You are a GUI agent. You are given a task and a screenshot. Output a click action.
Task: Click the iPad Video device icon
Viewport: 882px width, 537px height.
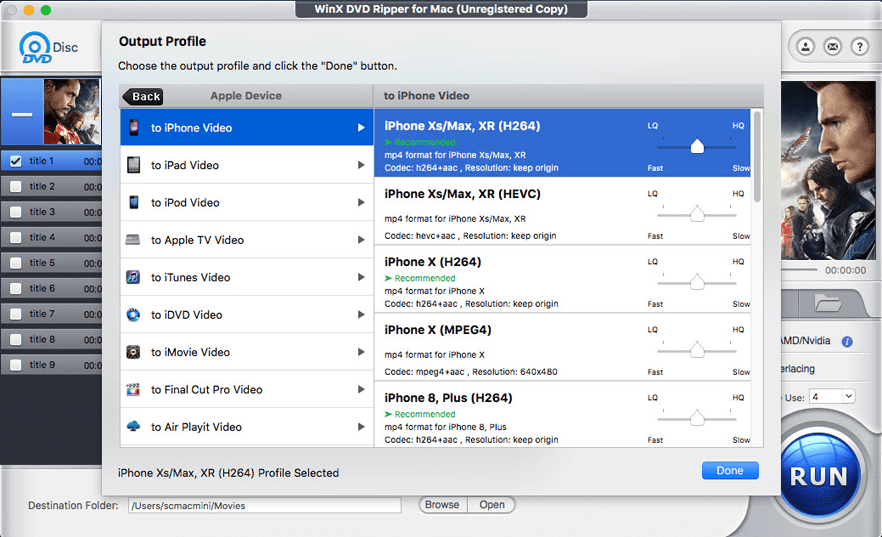point(133,165)
